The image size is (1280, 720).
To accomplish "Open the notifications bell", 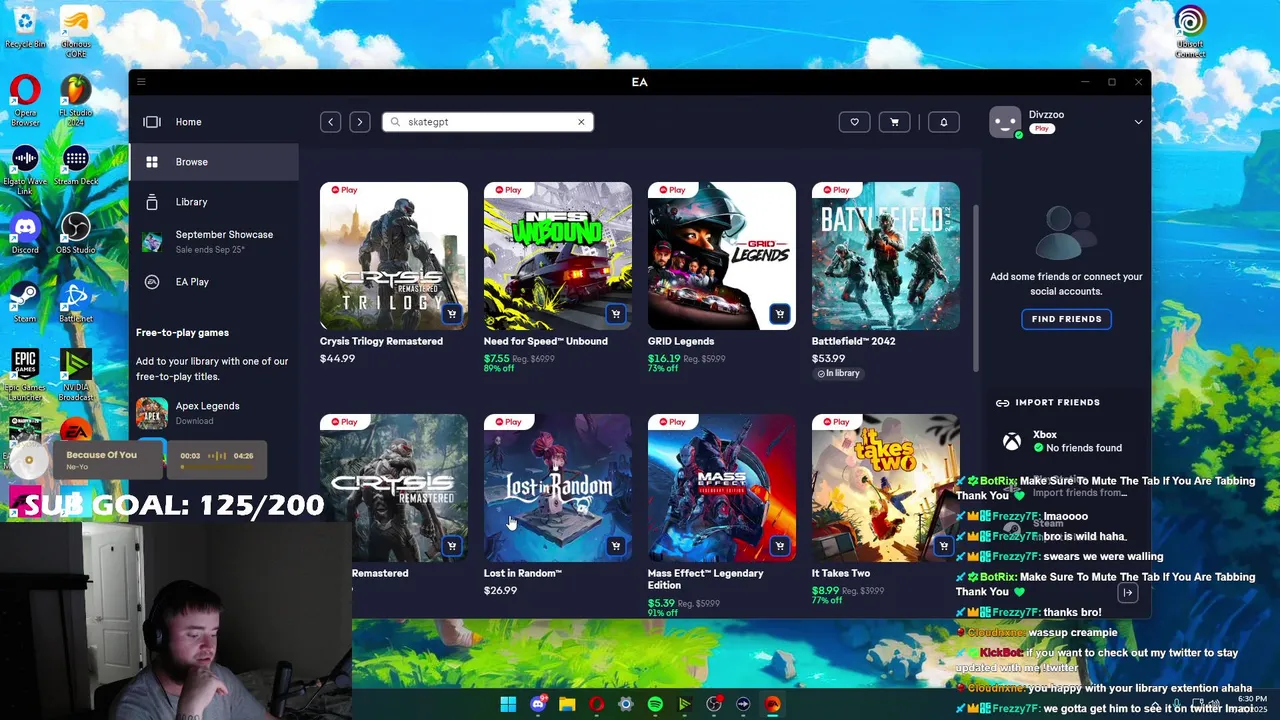I will coord(944,122).
